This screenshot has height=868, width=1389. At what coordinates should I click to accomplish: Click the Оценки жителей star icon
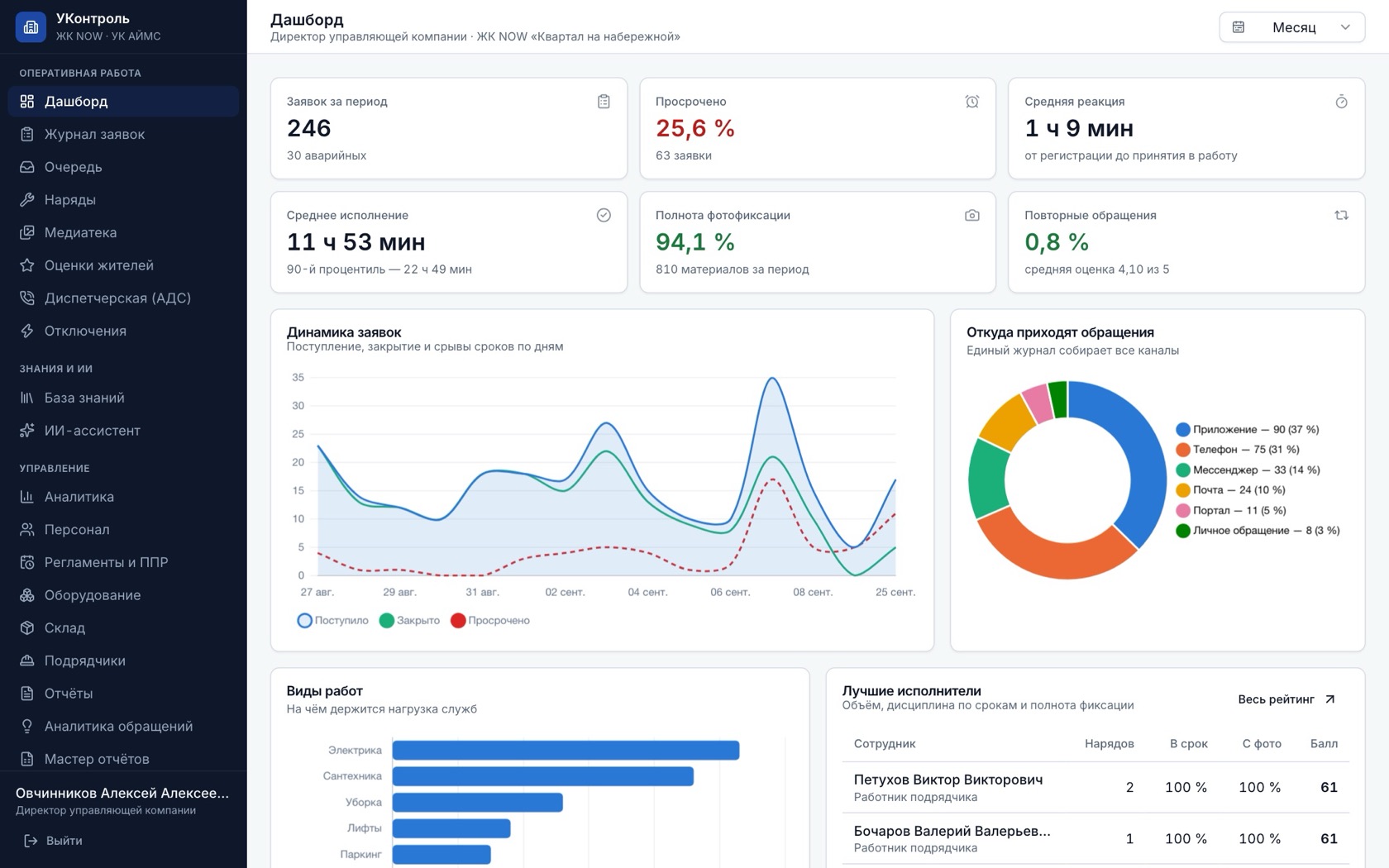27,265
